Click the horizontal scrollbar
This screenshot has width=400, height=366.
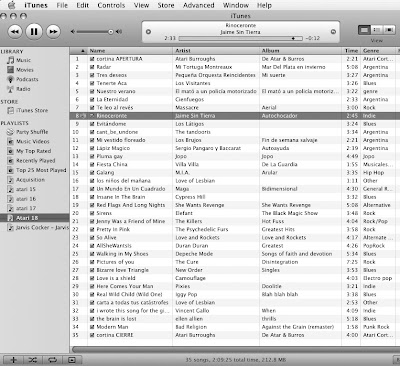pos(235,349)
